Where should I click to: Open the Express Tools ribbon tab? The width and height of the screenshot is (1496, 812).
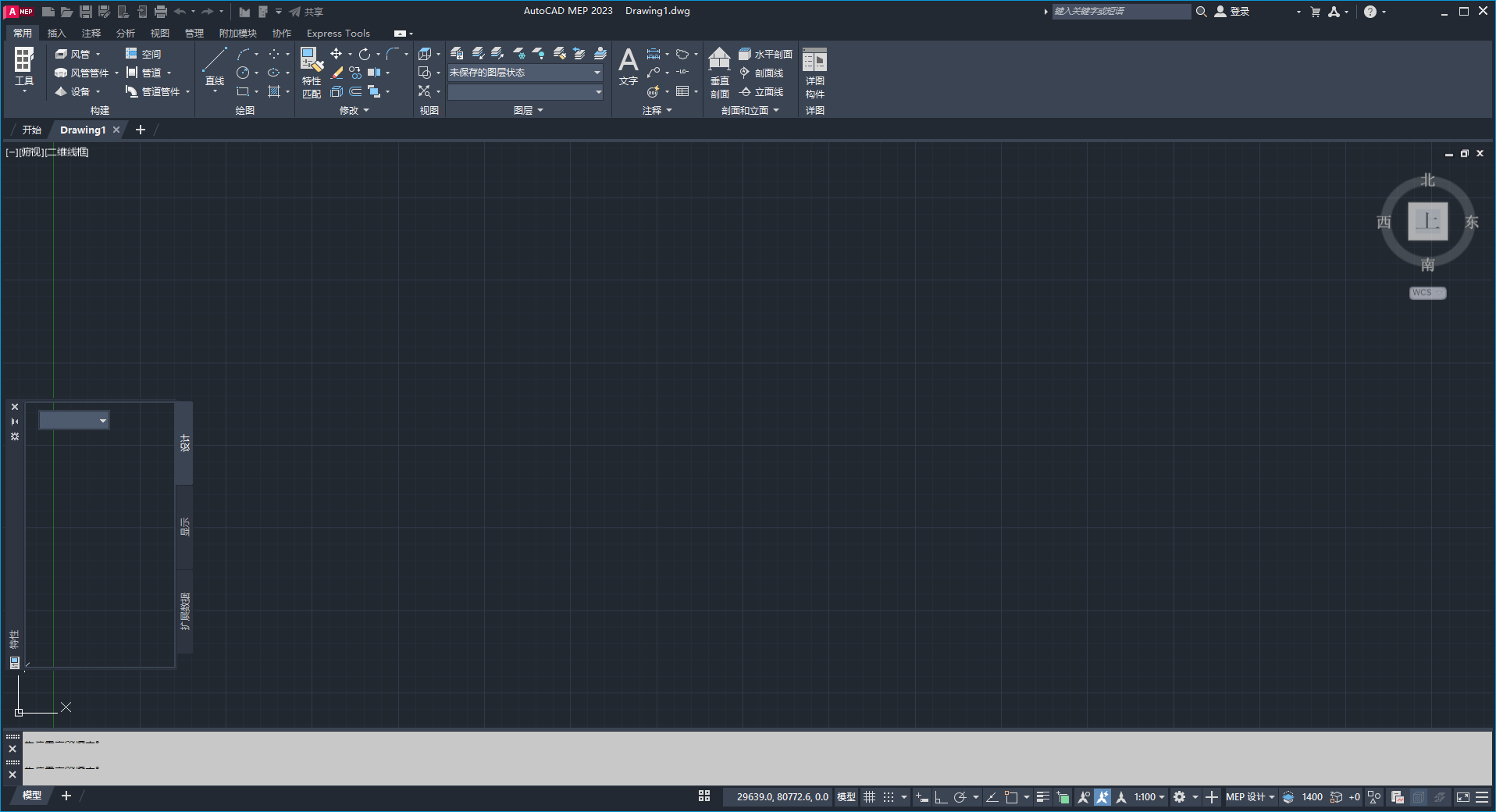[x=337, y=33]
